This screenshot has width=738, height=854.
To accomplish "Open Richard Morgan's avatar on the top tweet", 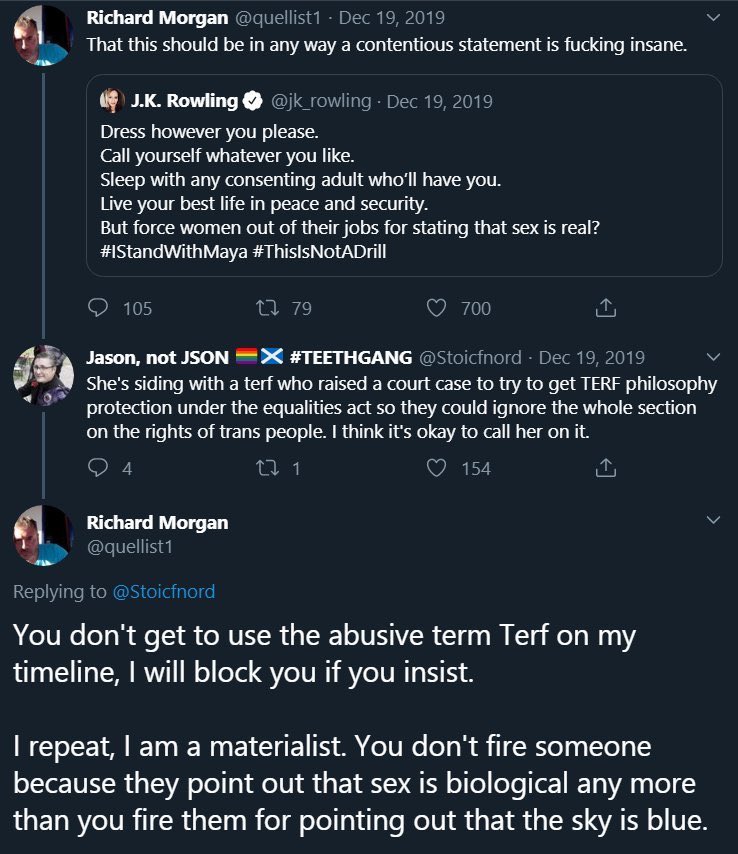I will tap(43, 36).
